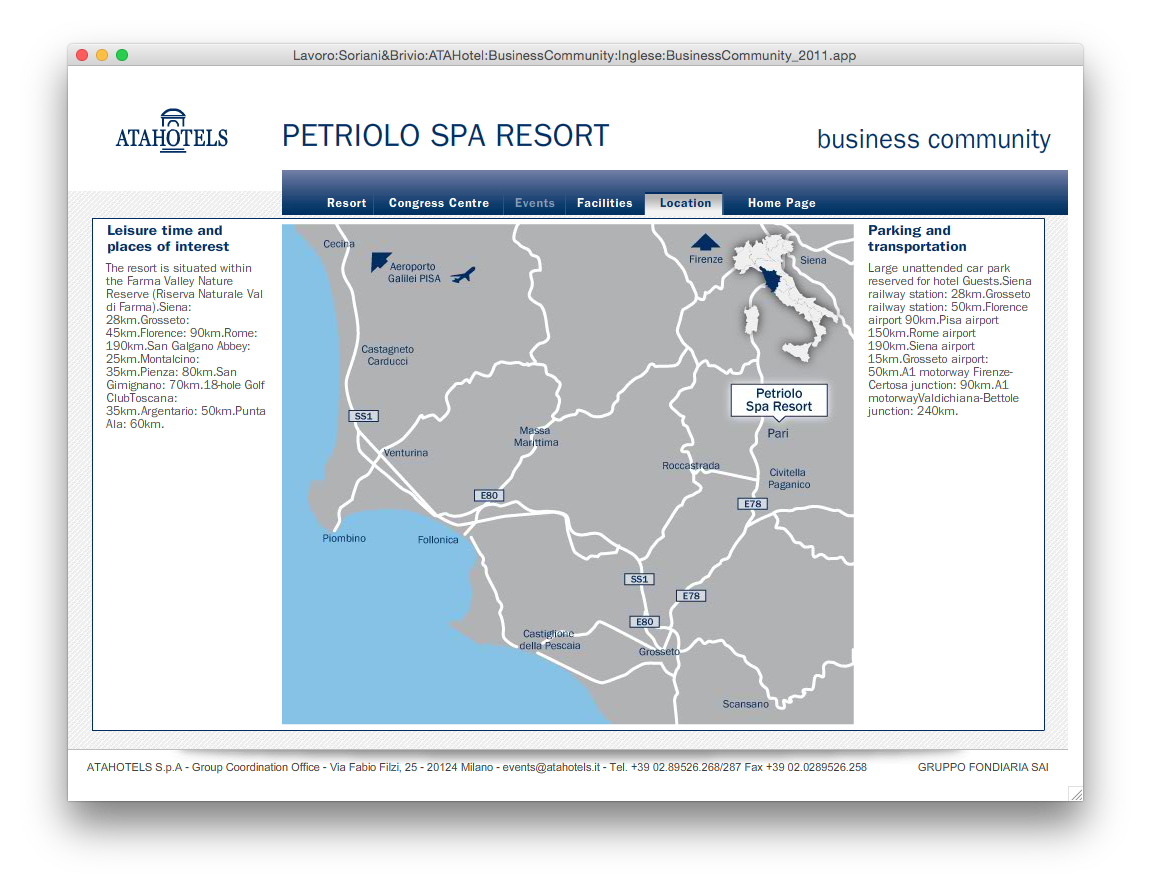Click the E80 road sign near Follonica

pos(489,495)
